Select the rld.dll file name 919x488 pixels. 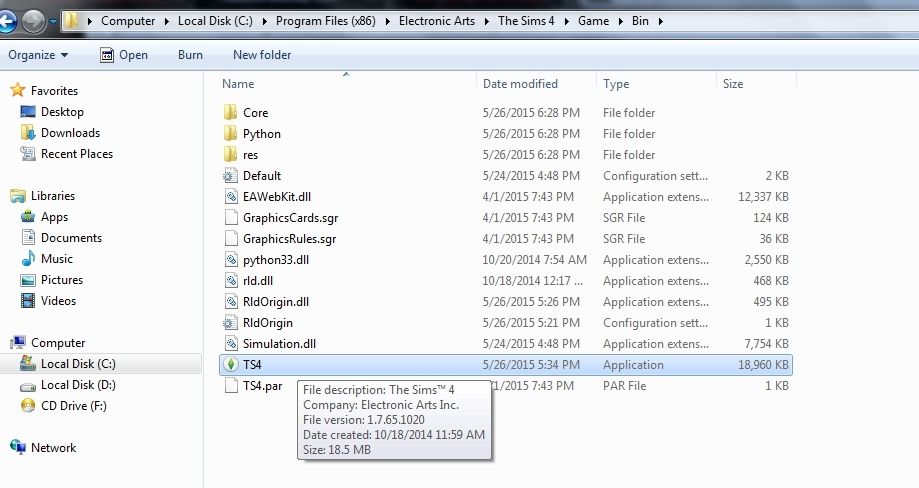click(x=258, y=281)
